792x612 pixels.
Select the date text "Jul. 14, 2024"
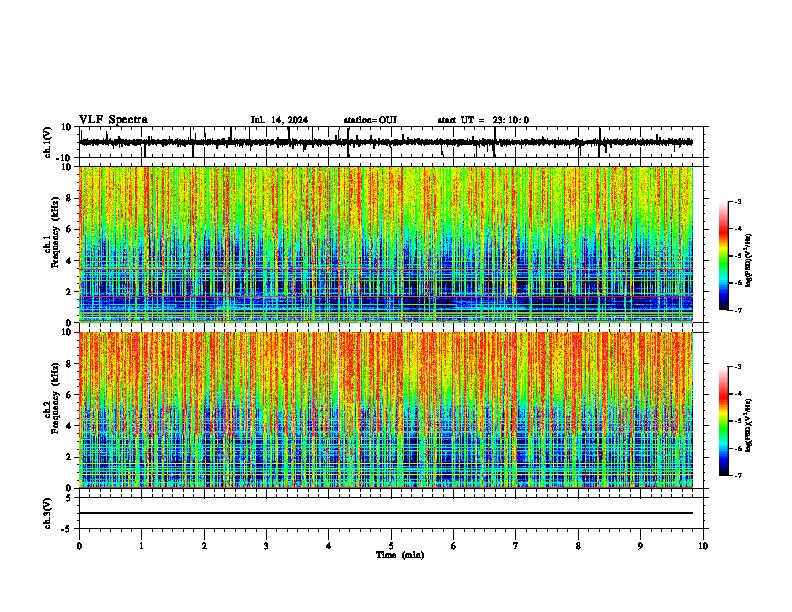(x=279, y=120)
